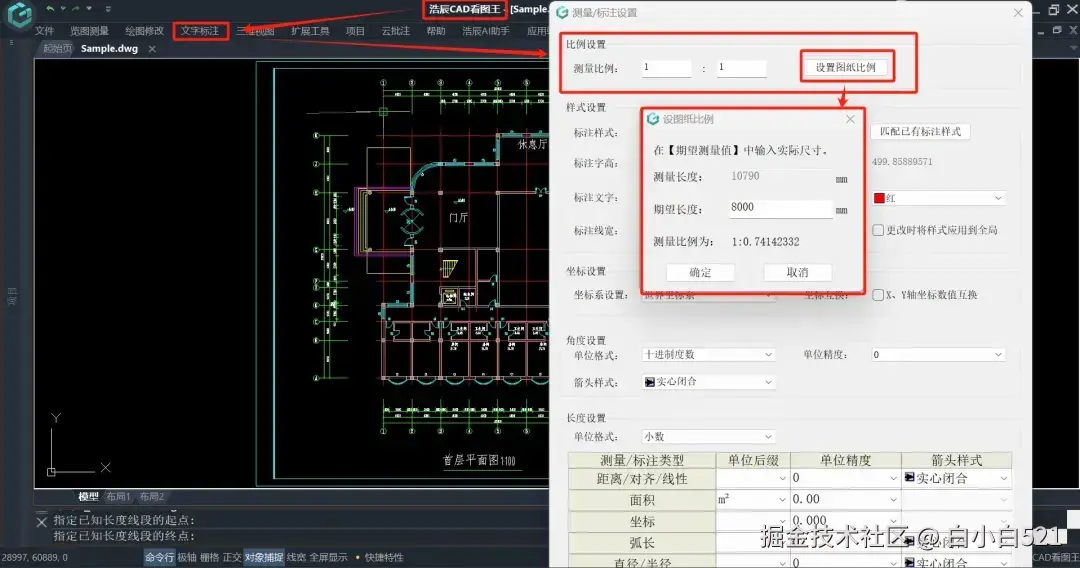Close the 设图纸比例 dialog
Screen dimensions: 1080x568
(x=851, y=119)
